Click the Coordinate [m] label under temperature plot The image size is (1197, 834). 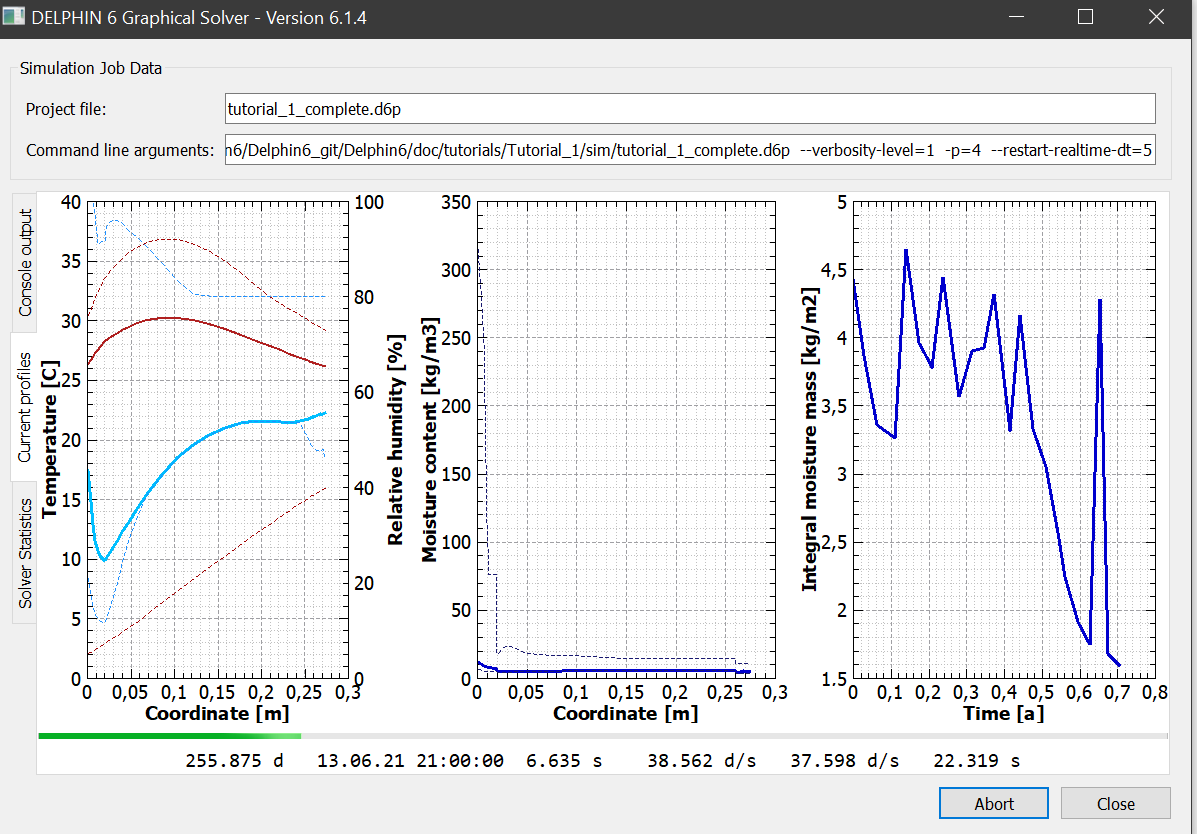(217, 713)
